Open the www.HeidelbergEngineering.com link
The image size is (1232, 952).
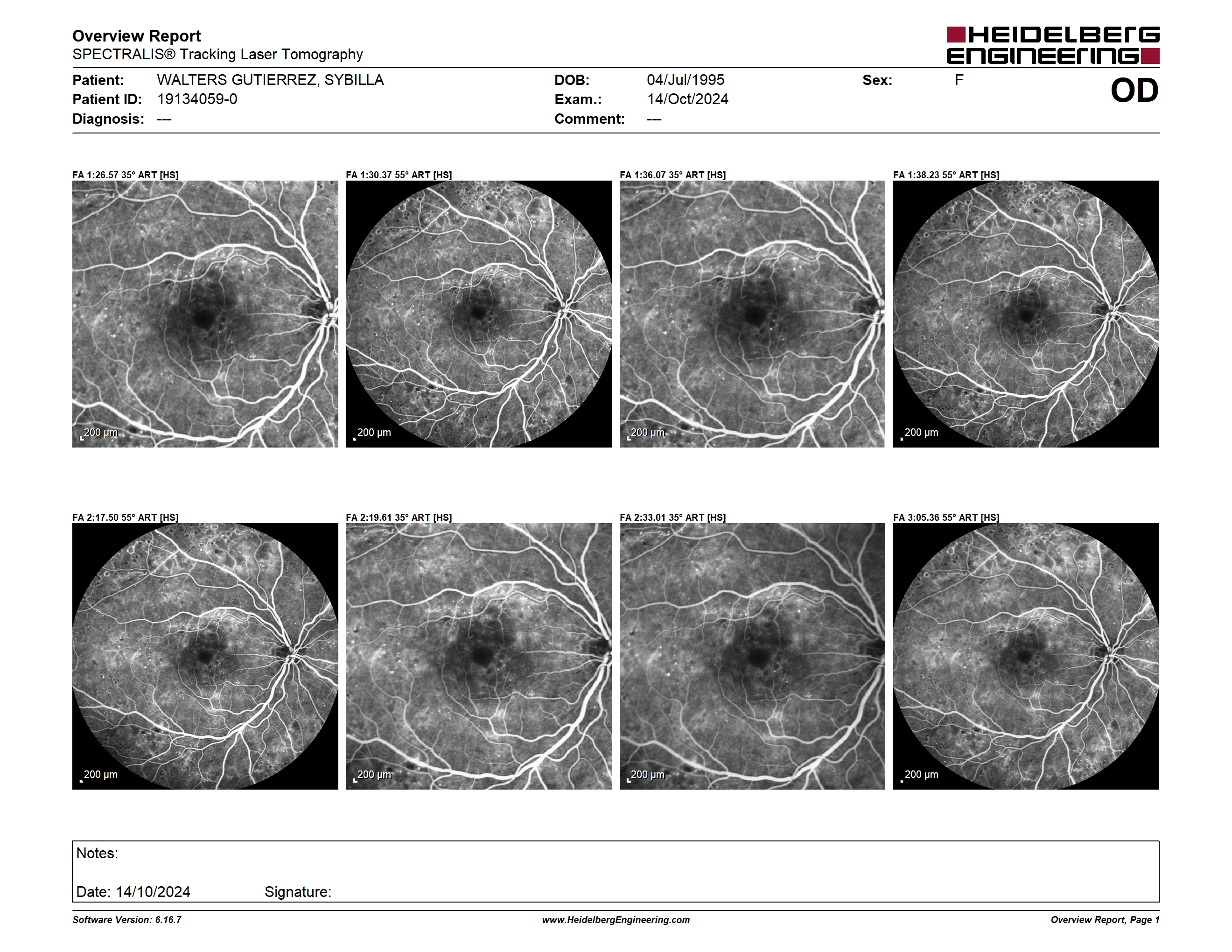(616, 920)
